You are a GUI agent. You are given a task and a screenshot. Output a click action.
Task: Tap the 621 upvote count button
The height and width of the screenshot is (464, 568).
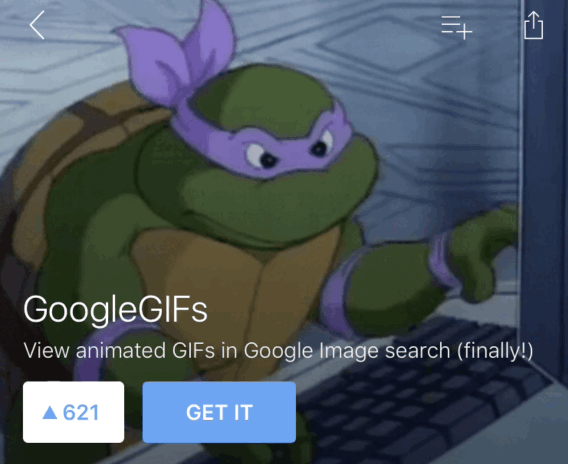[74, 412]
